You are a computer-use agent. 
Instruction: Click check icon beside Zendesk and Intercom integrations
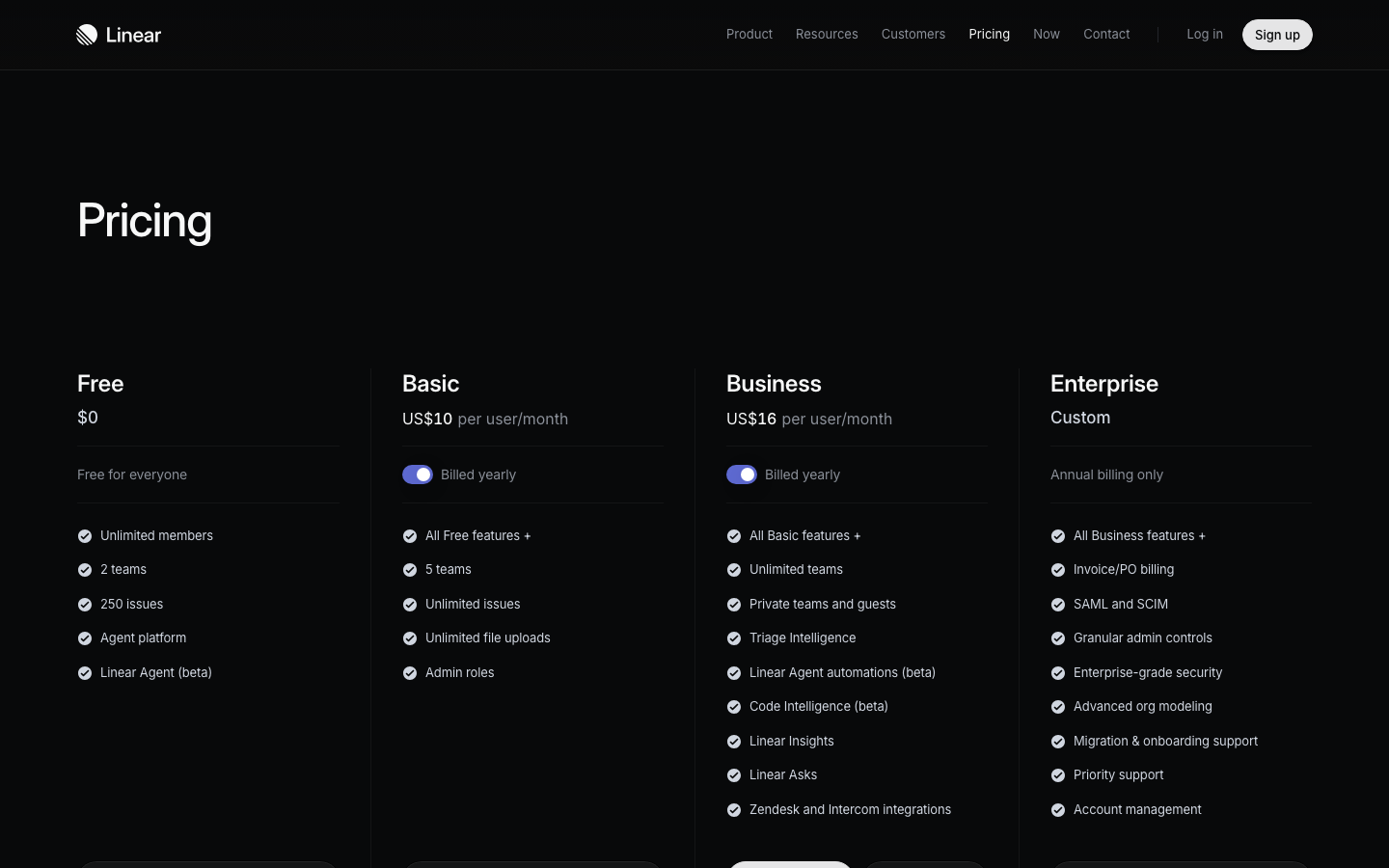coord(734,810)
